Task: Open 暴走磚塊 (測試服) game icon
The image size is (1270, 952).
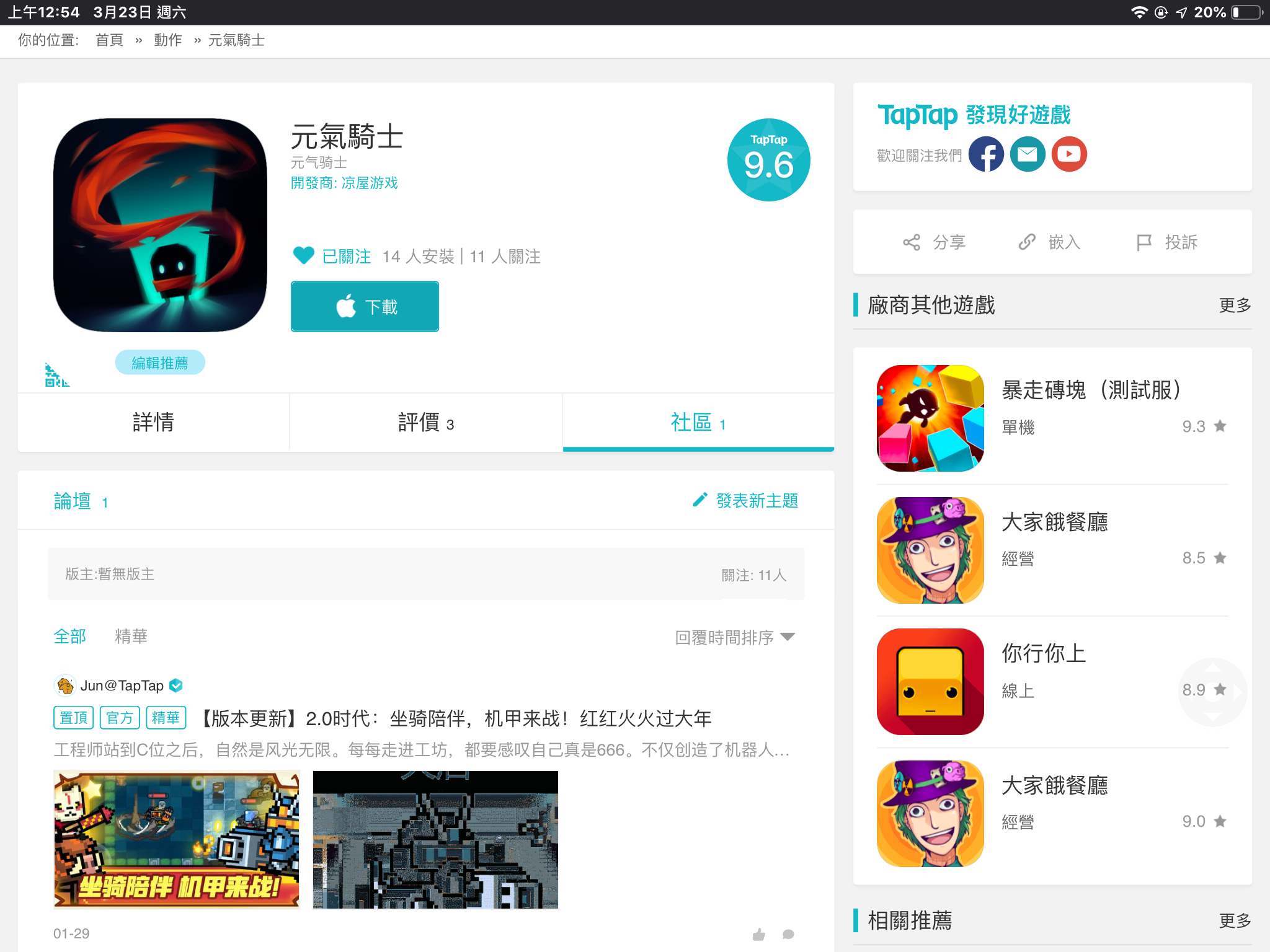Action: tap(930, 418)
